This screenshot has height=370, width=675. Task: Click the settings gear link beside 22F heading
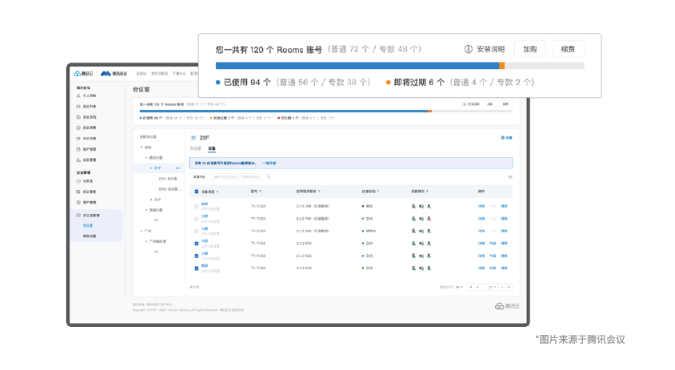coord(507,138)
